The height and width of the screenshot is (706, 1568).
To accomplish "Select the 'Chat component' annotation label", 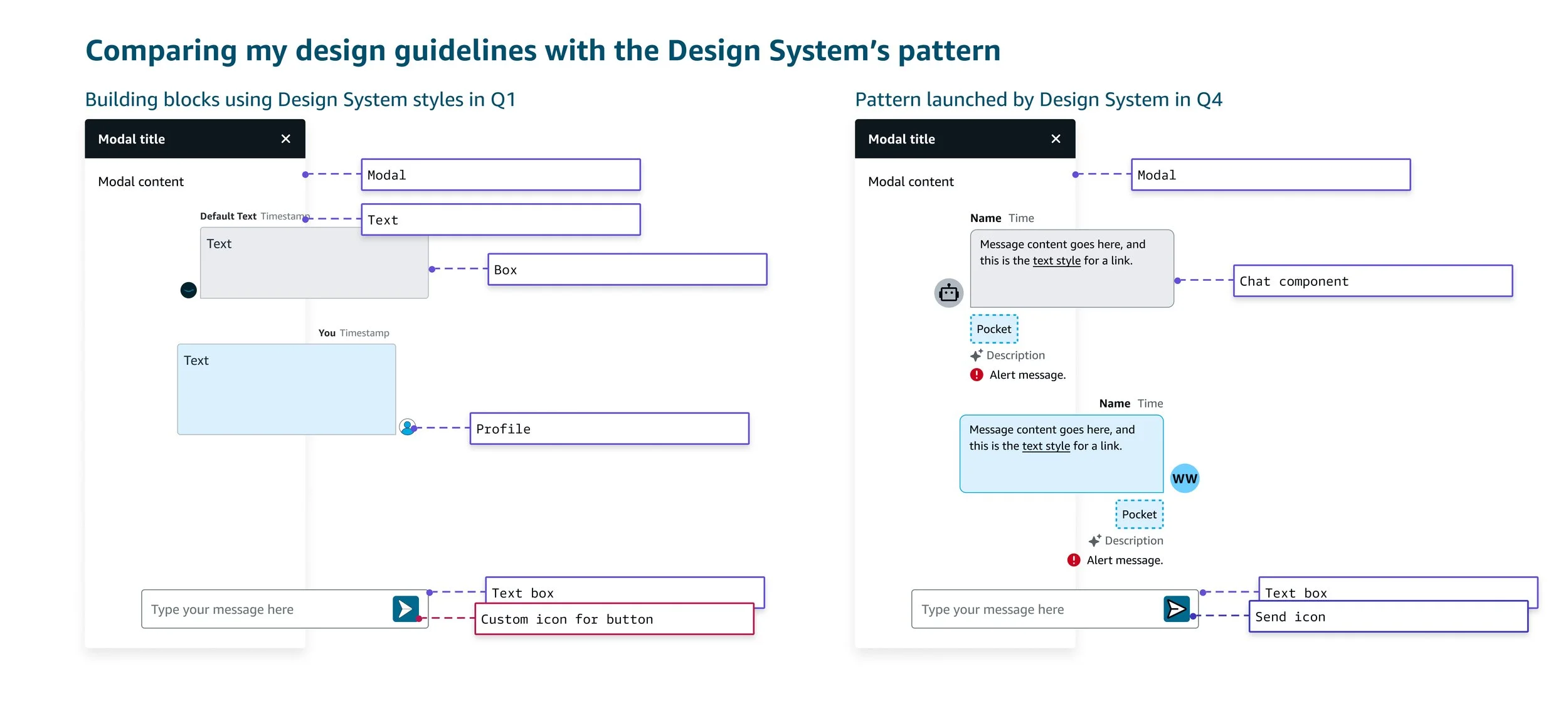I will (x=1372, y=281).
